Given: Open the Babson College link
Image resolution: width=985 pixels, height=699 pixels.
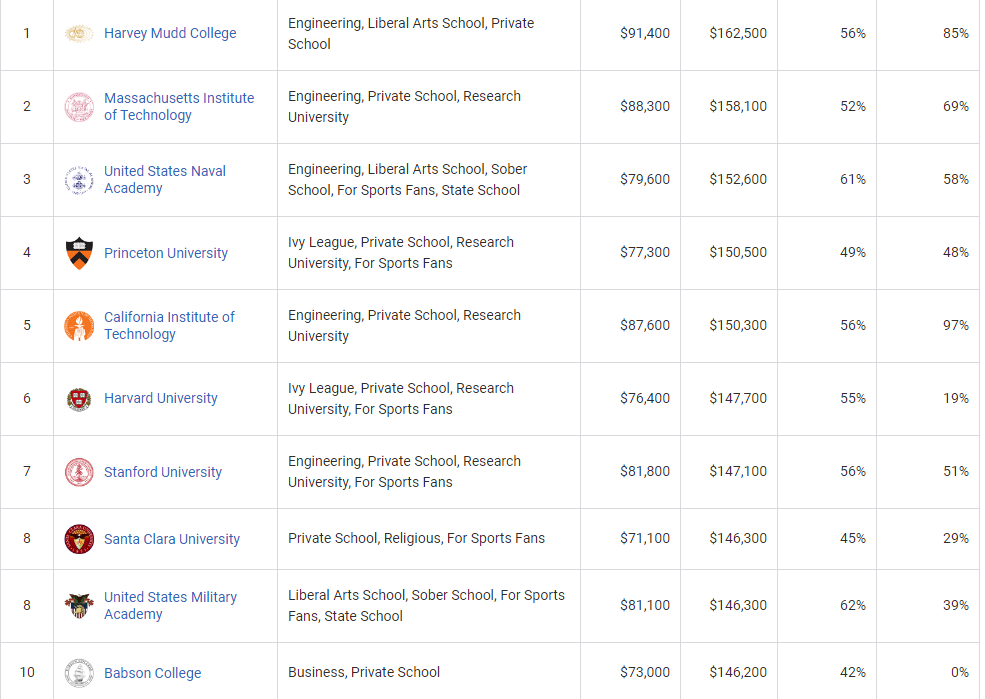Looking at the screenshot, I should click(x=153, y=673).
